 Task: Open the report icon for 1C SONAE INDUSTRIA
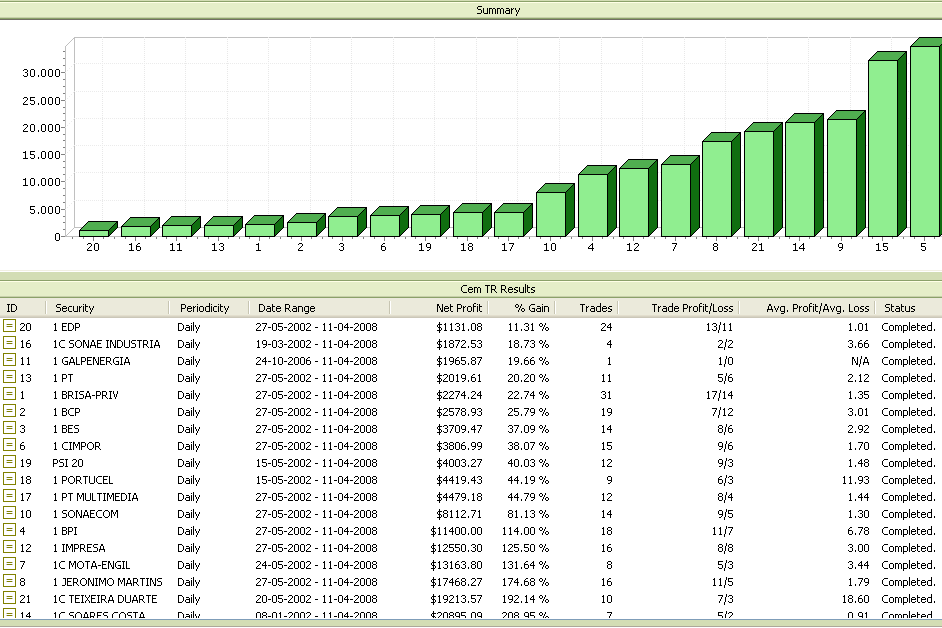pyautogui.click(x=10, y=343)
